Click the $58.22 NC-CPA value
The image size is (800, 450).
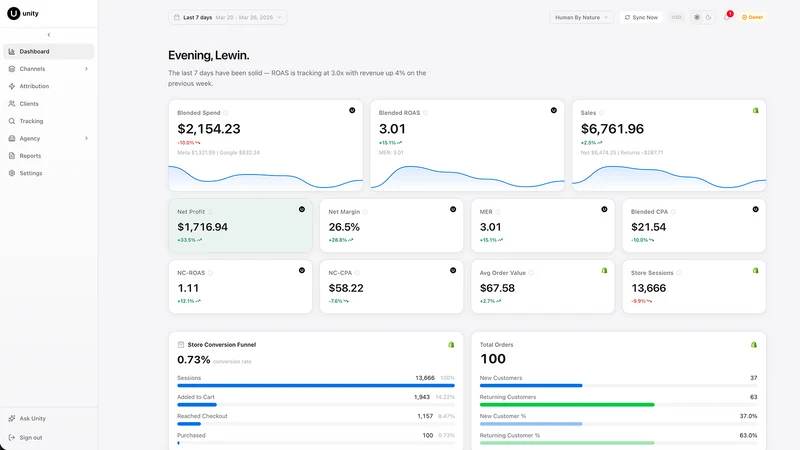346,288
